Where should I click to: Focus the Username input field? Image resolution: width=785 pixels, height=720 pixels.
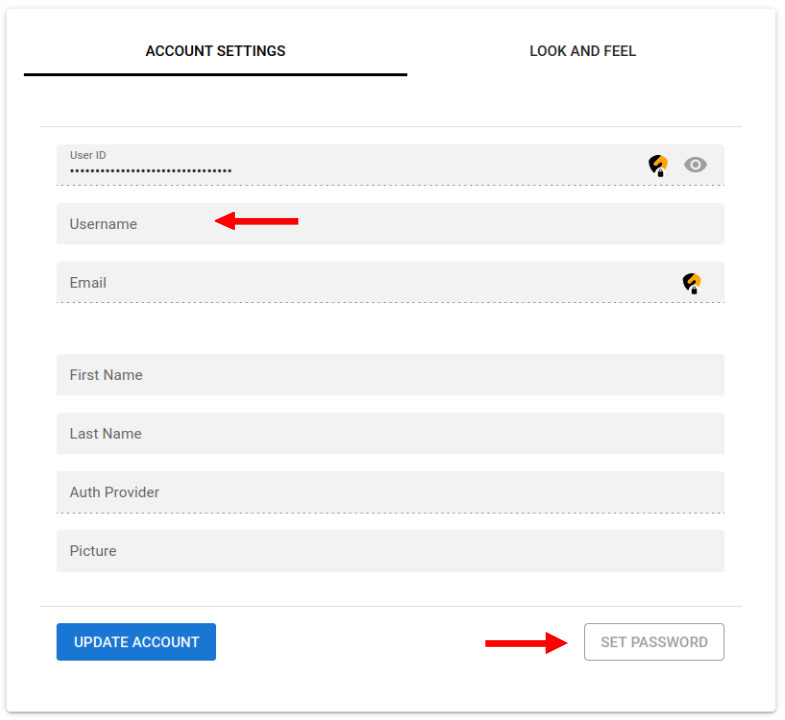pyautogui.click(x=390, y=224)
